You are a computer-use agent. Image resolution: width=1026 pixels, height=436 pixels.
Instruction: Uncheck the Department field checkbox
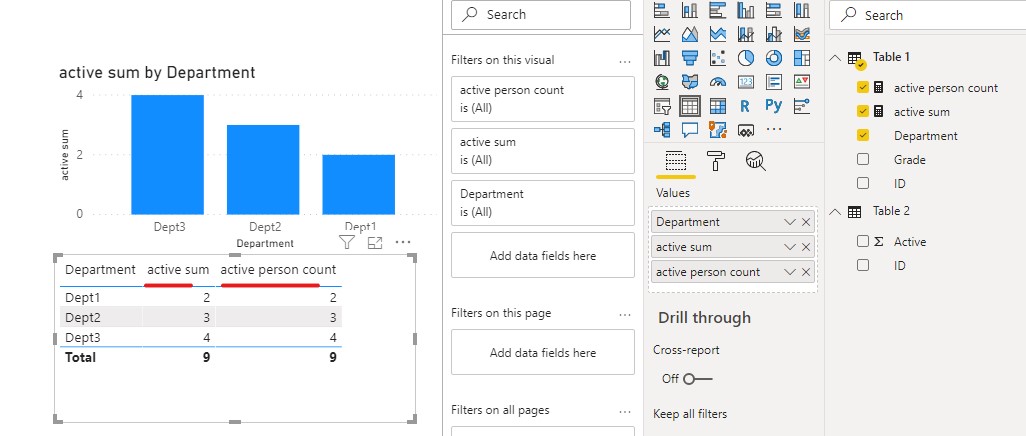point(862,136)
